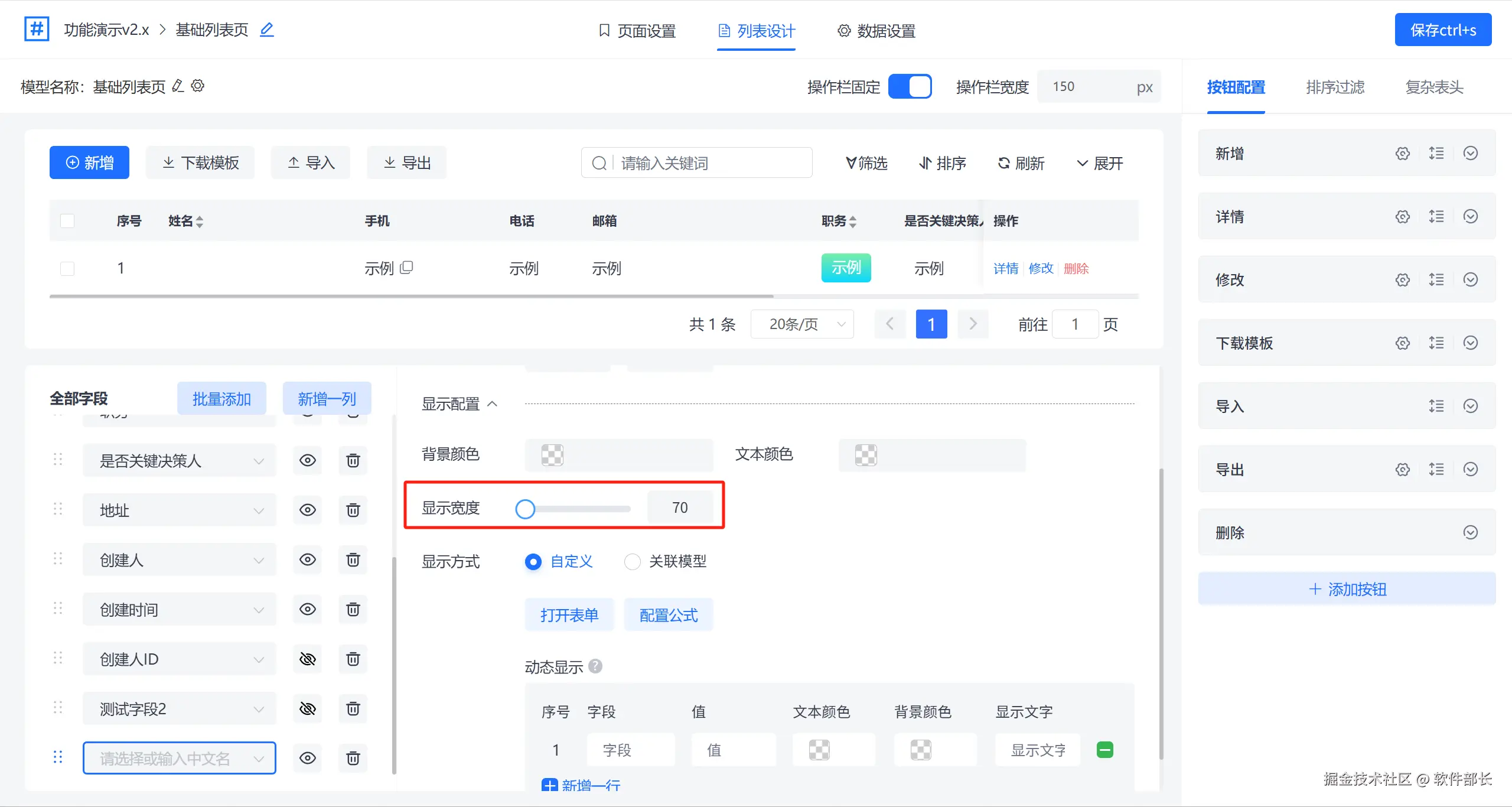Delete the 地址 field with trash icon

point(353,510)
